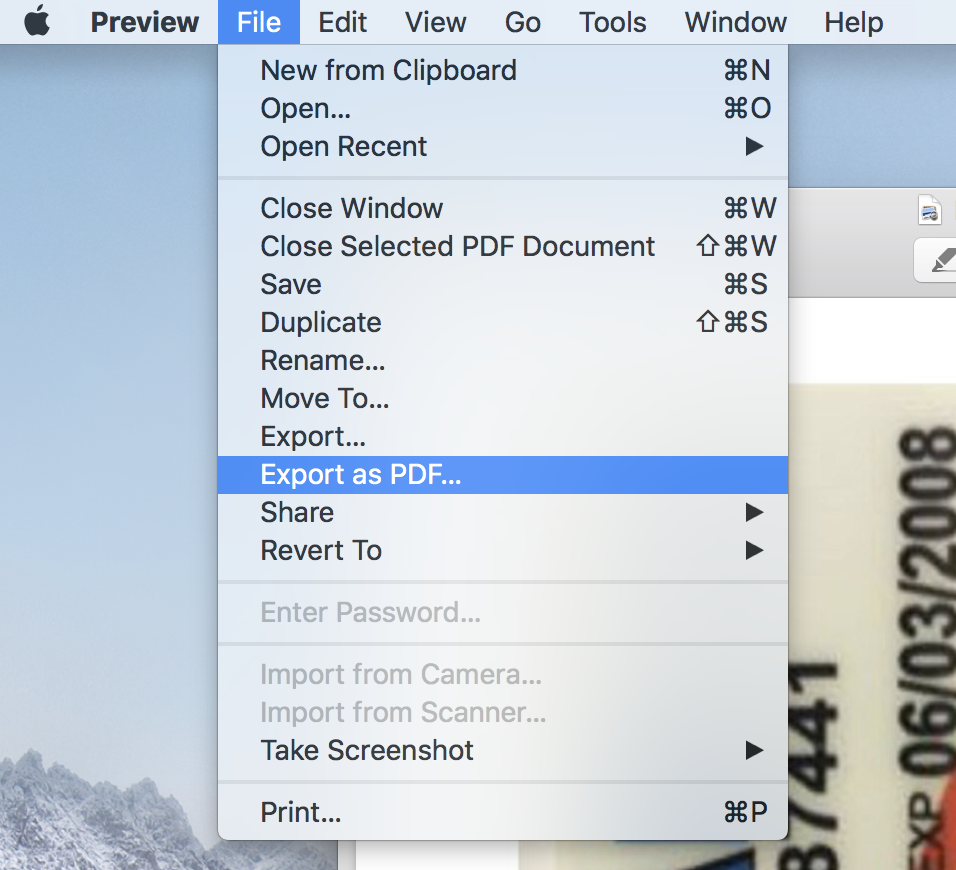956x870 pixels.
Task: Open the Window menu
Action: (x=735, y=22)
